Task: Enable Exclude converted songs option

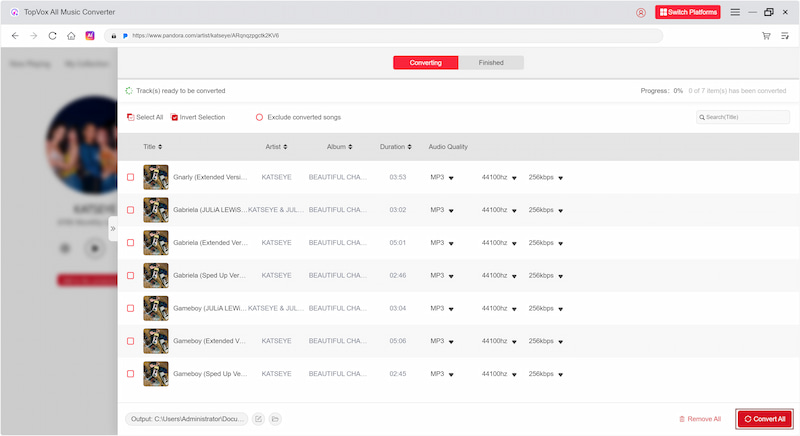Action: click(259, 117)
